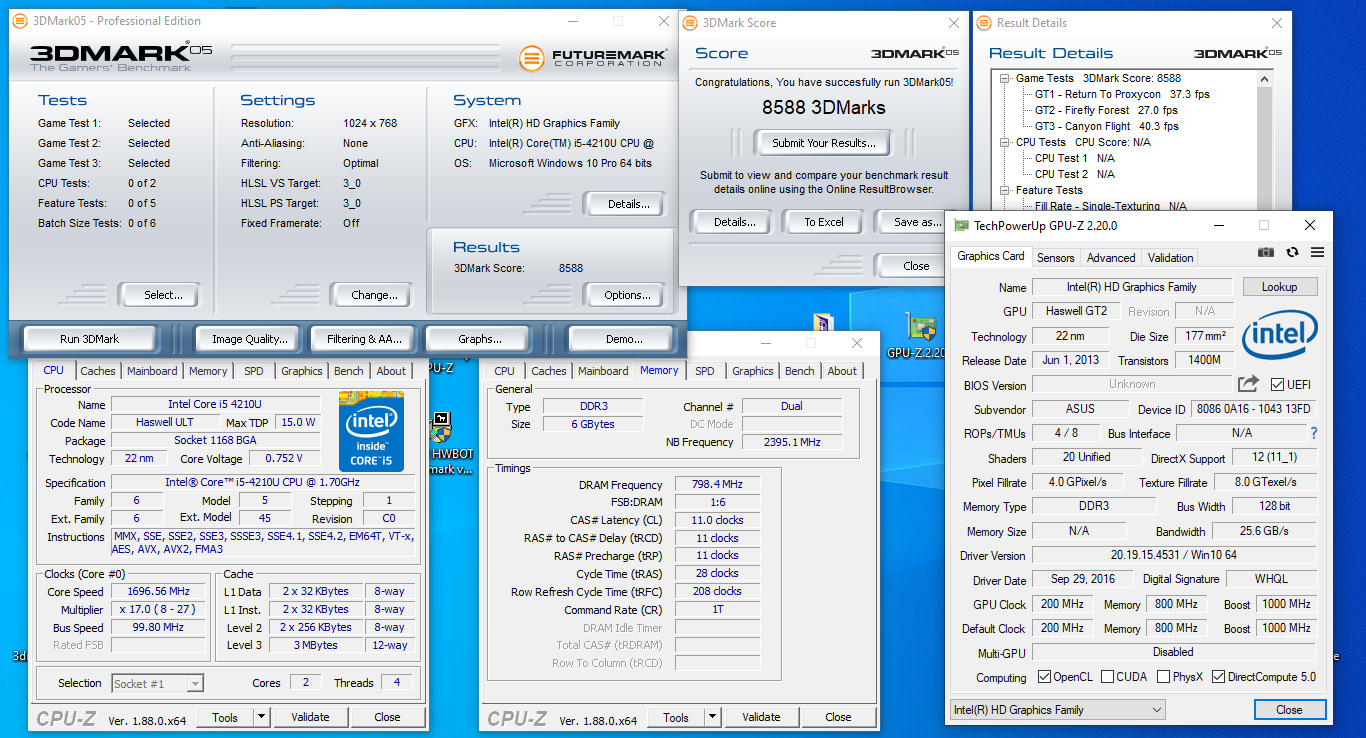Click the Graphs button in 3DMark05
Screen dimensions: 1366x738
tap(480, 339)
